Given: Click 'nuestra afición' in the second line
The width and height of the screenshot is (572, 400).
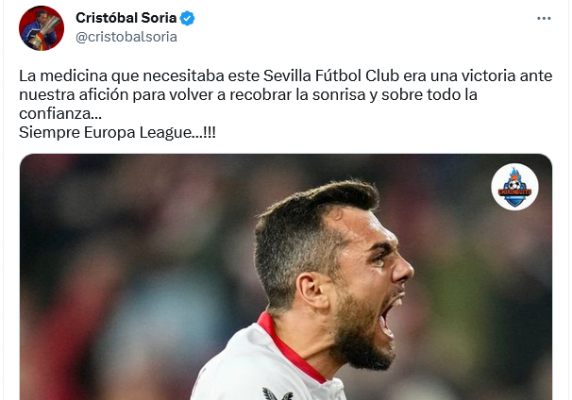Looking at the screenshot, I should point(73,95).
